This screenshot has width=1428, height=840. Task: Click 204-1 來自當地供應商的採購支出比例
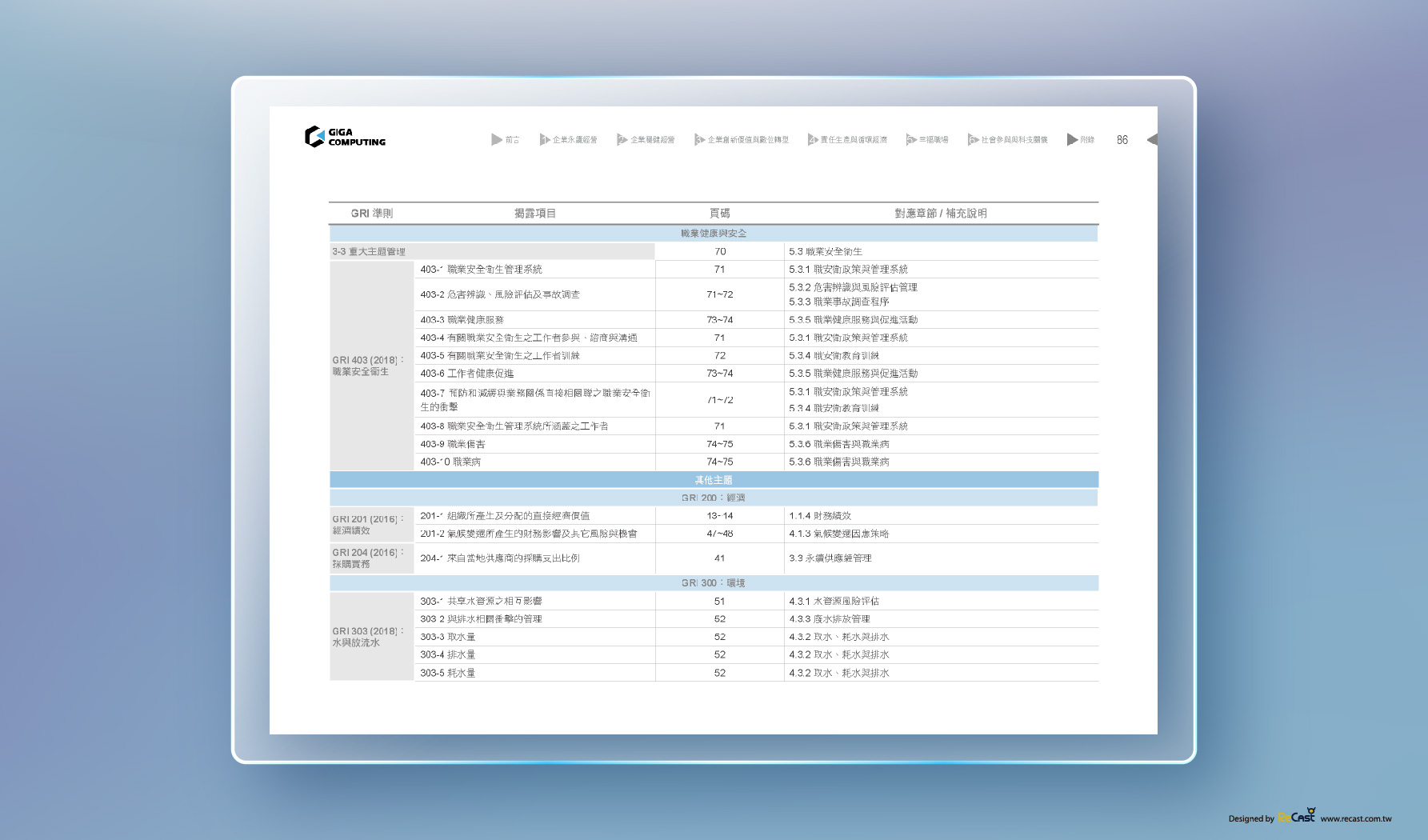tap(500, 558)
